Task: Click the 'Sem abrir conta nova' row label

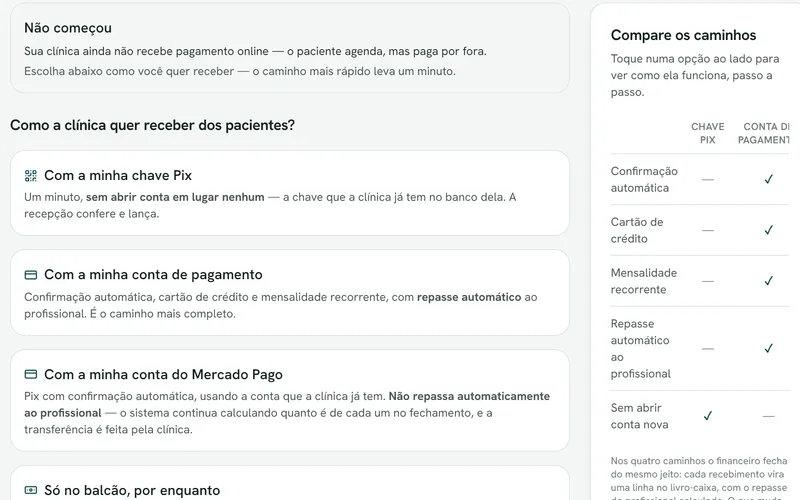Action: (x=639, y=416)
